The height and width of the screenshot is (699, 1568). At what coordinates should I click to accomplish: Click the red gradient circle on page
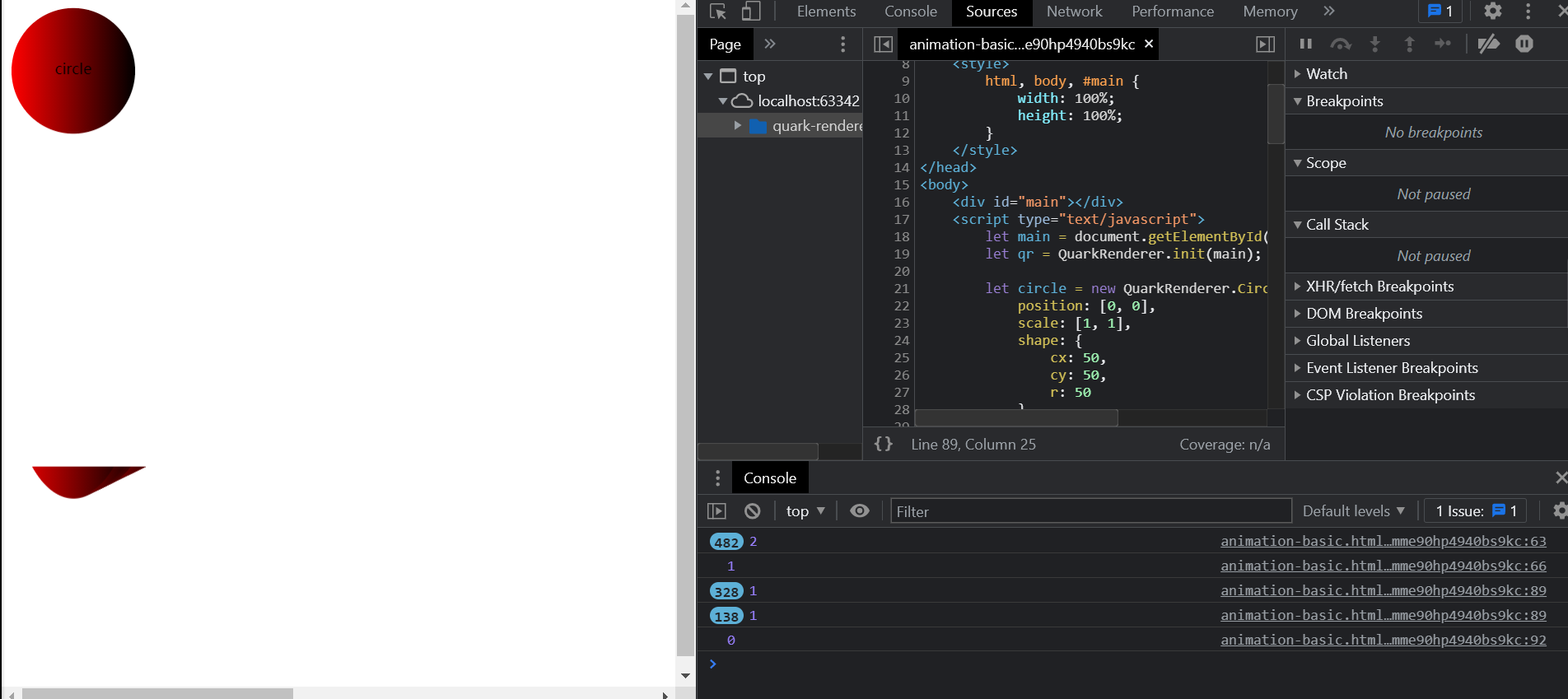[x=73, y=71]
